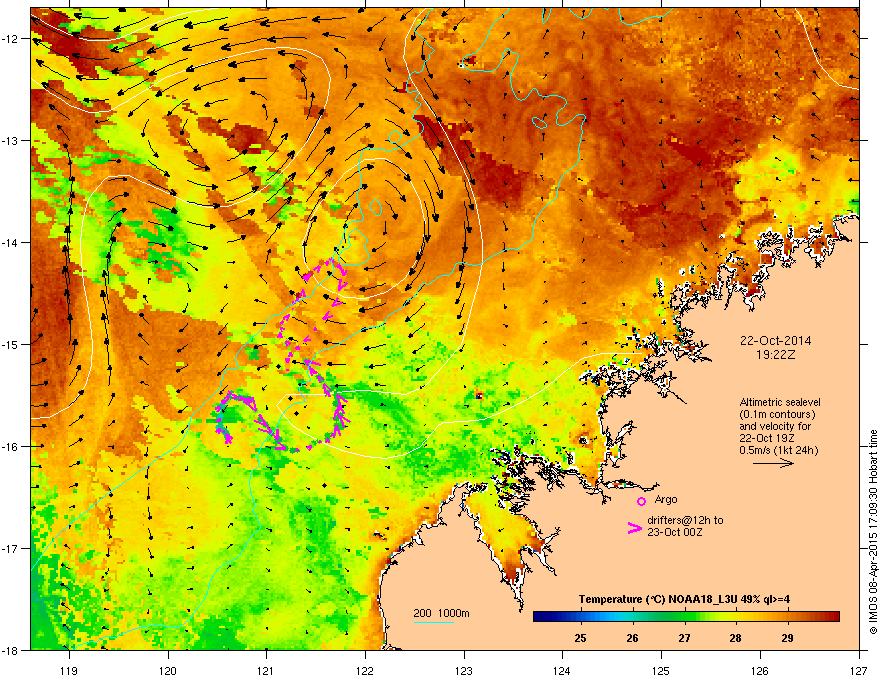This screenshot has width=880, height=680.
Task: Click the -12 latitude axis label
Action: 10,39
